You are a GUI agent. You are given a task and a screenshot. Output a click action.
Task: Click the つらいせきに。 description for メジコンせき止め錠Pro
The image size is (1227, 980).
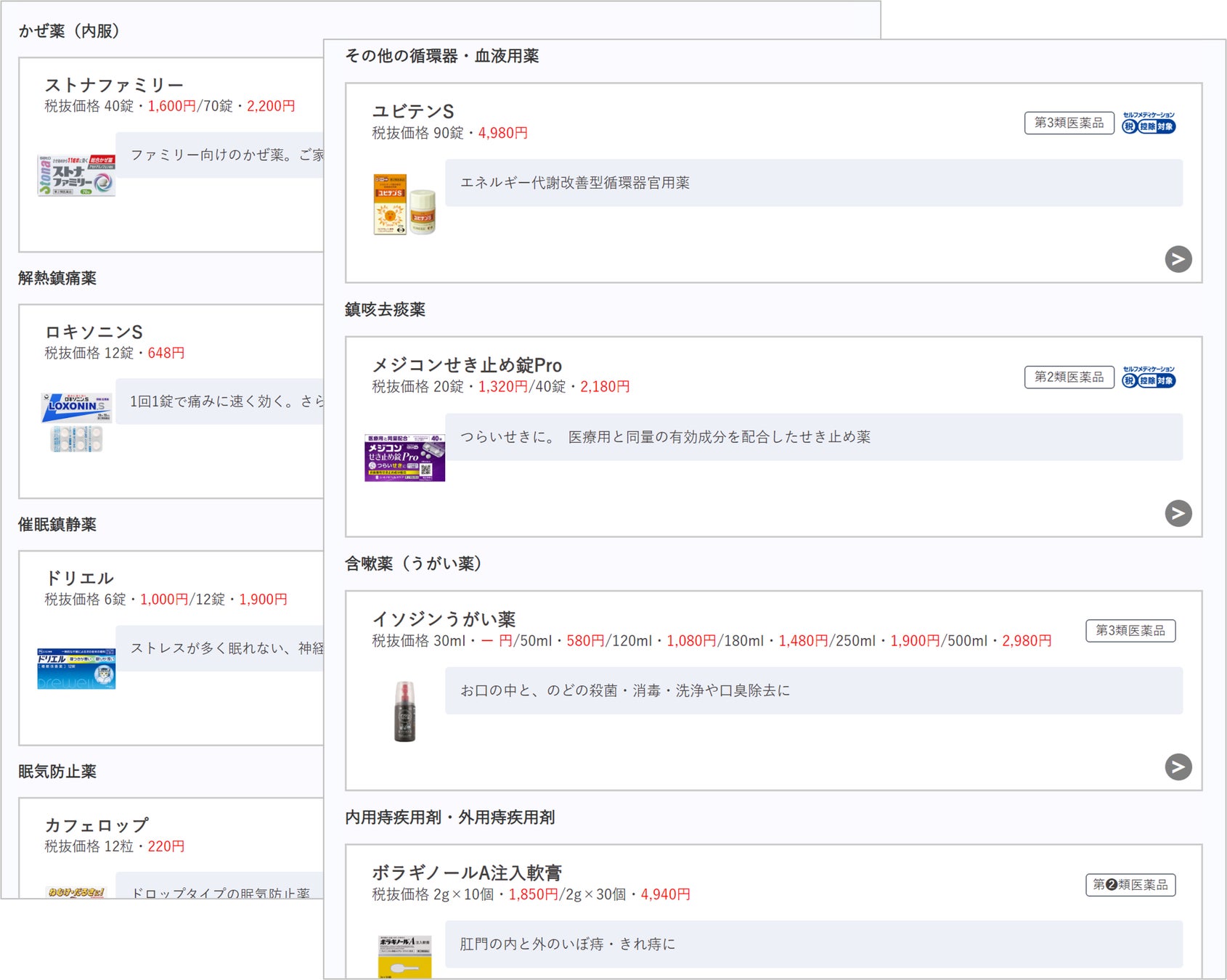point(665,437)
